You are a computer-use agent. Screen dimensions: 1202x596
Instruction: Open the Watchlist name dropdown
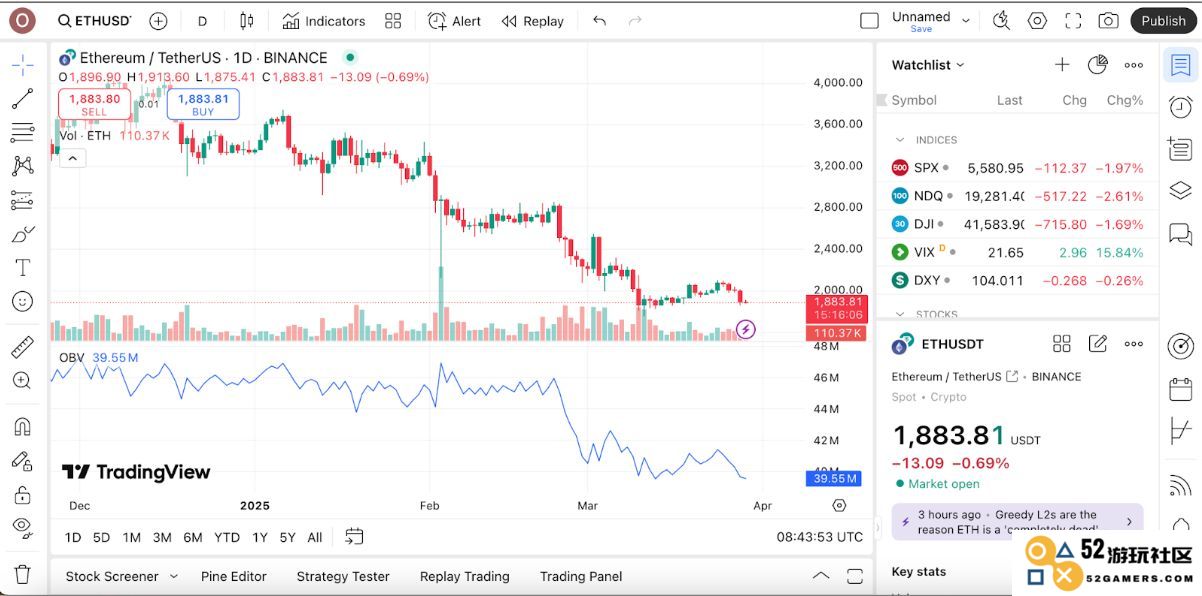(928, 65)
